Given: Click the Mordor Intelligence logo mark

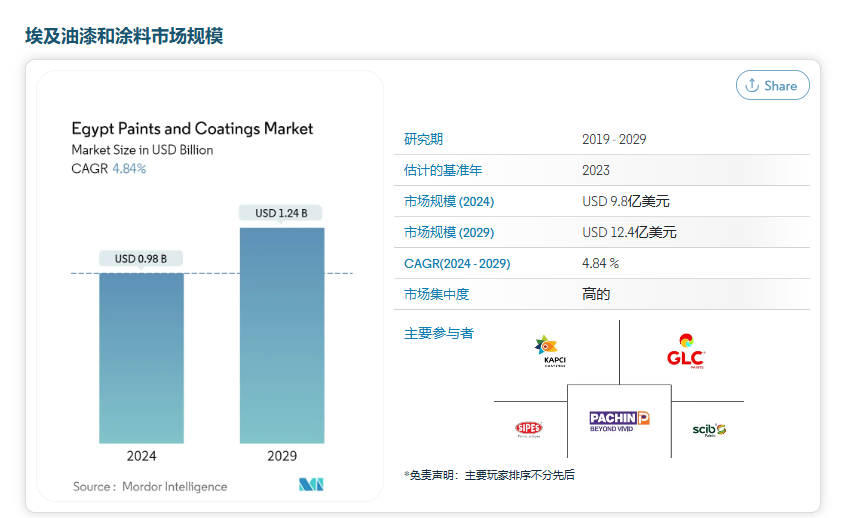Looking at the screenshot, I should pyautogui.click(x=311, y=484).
